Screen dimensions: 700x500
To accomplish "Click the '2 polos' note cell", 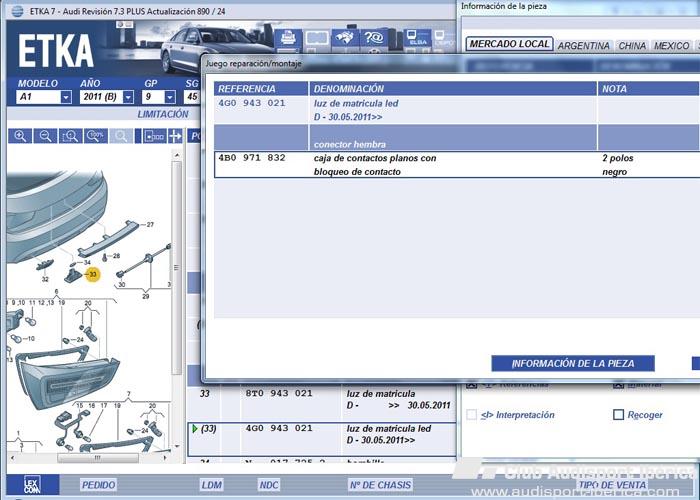I will pyautogui.click(x=617, y=158).
